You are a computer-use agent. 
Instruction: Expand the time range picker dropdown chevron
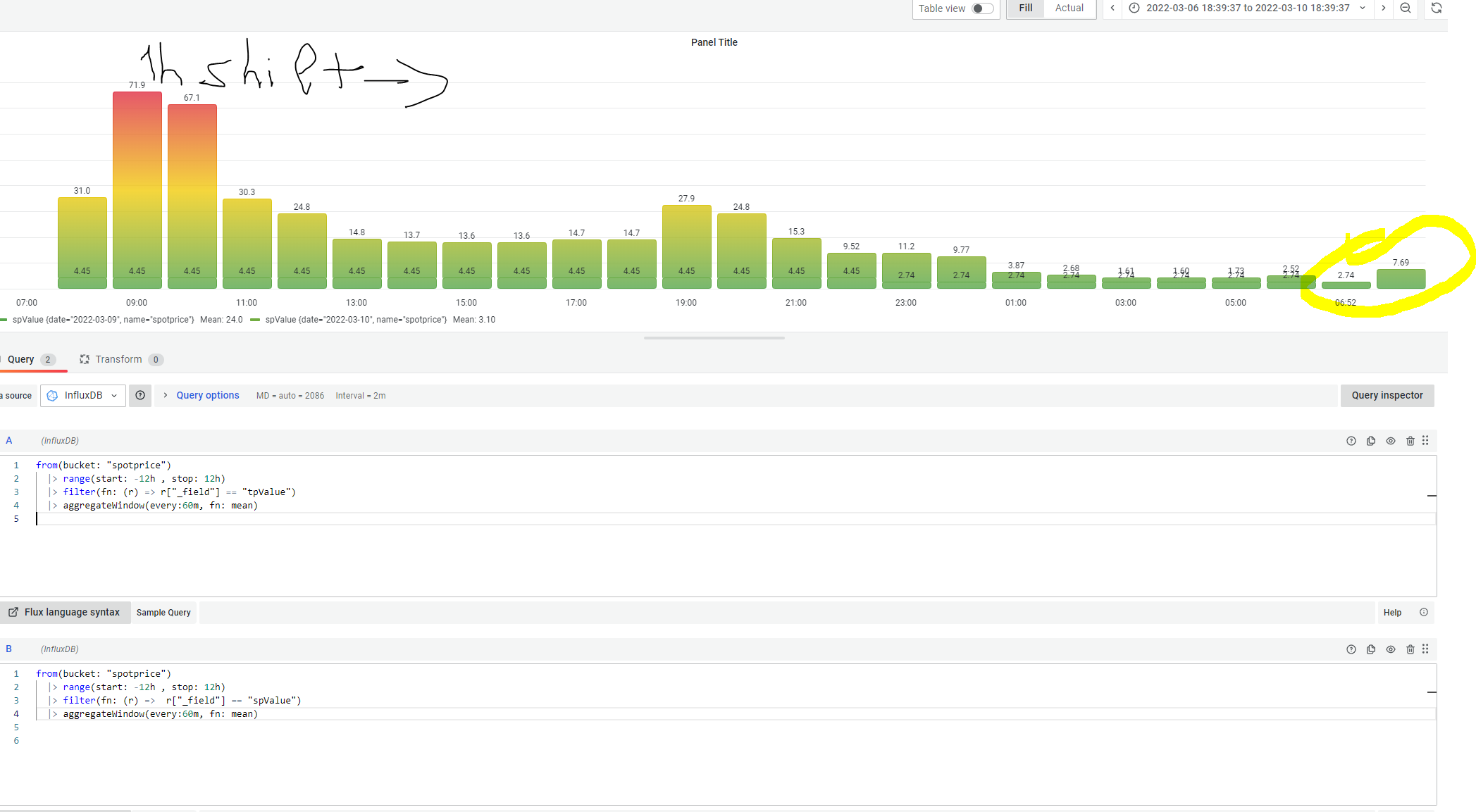[x=1363, y=8]
